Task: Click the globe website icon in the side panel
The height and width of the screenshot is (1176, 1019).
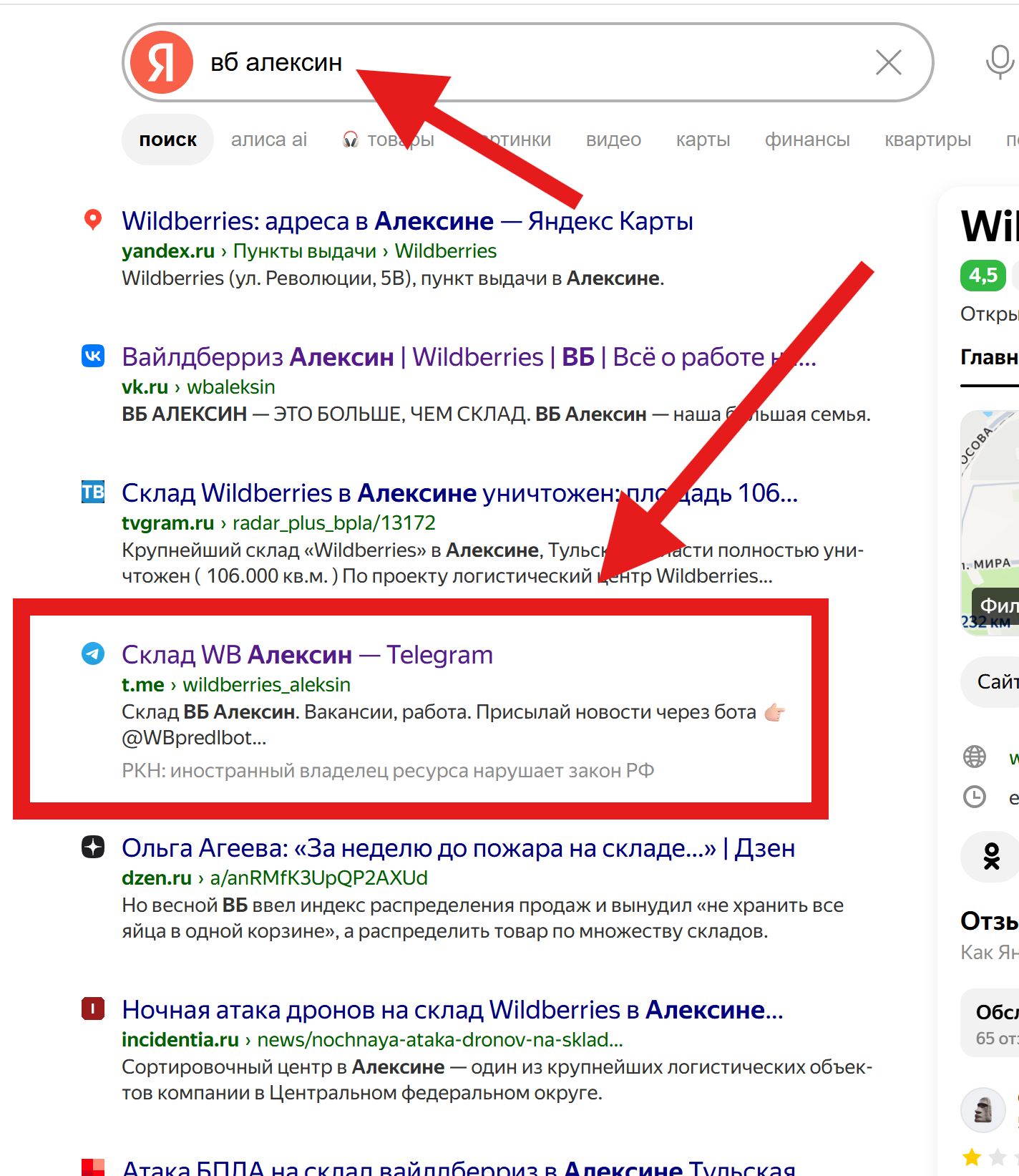Action: 975,757
